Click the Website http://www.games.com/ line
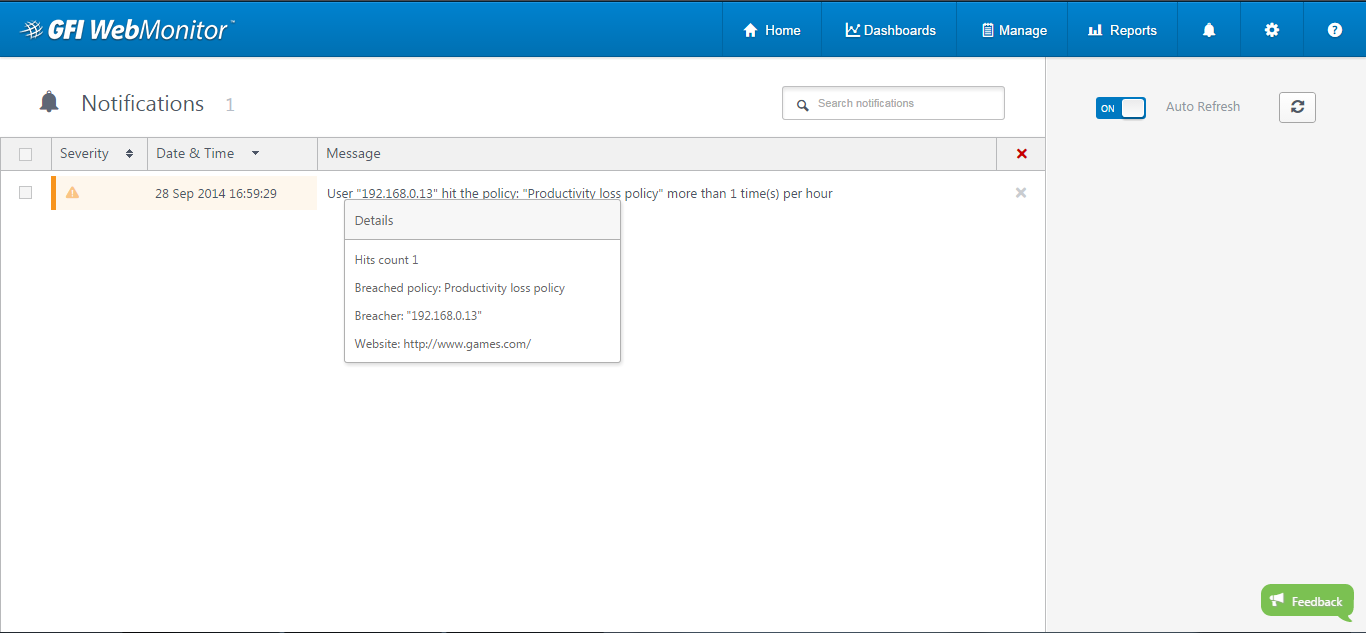The height and width of the screenshot is (633, 1366). tap(443, 344)
